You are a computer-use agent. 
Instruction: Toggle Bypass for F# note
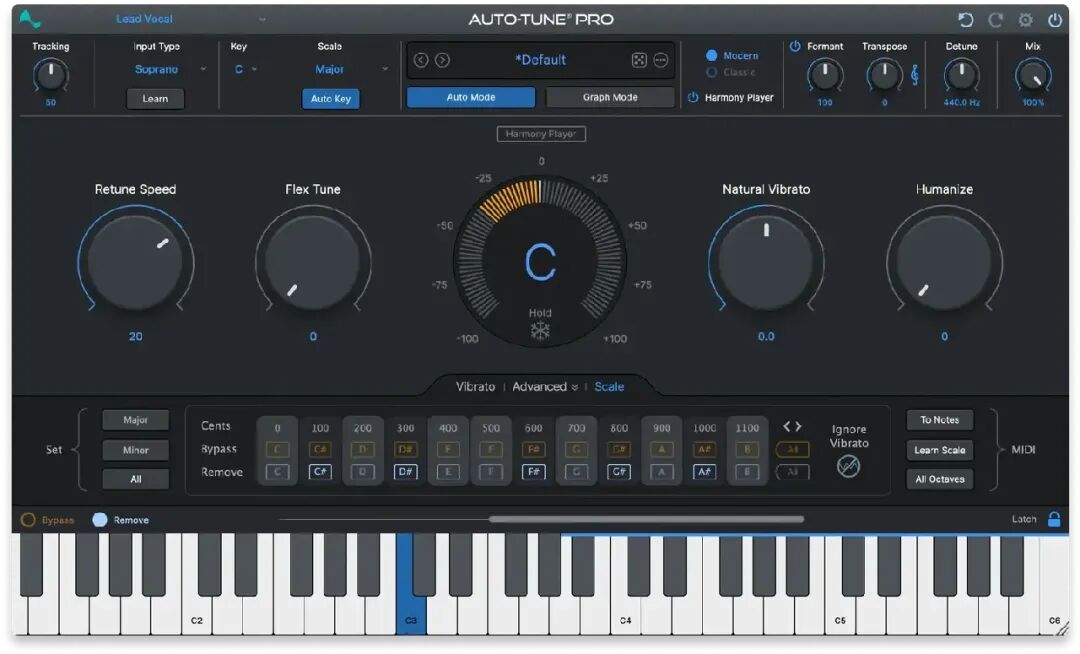534,450
